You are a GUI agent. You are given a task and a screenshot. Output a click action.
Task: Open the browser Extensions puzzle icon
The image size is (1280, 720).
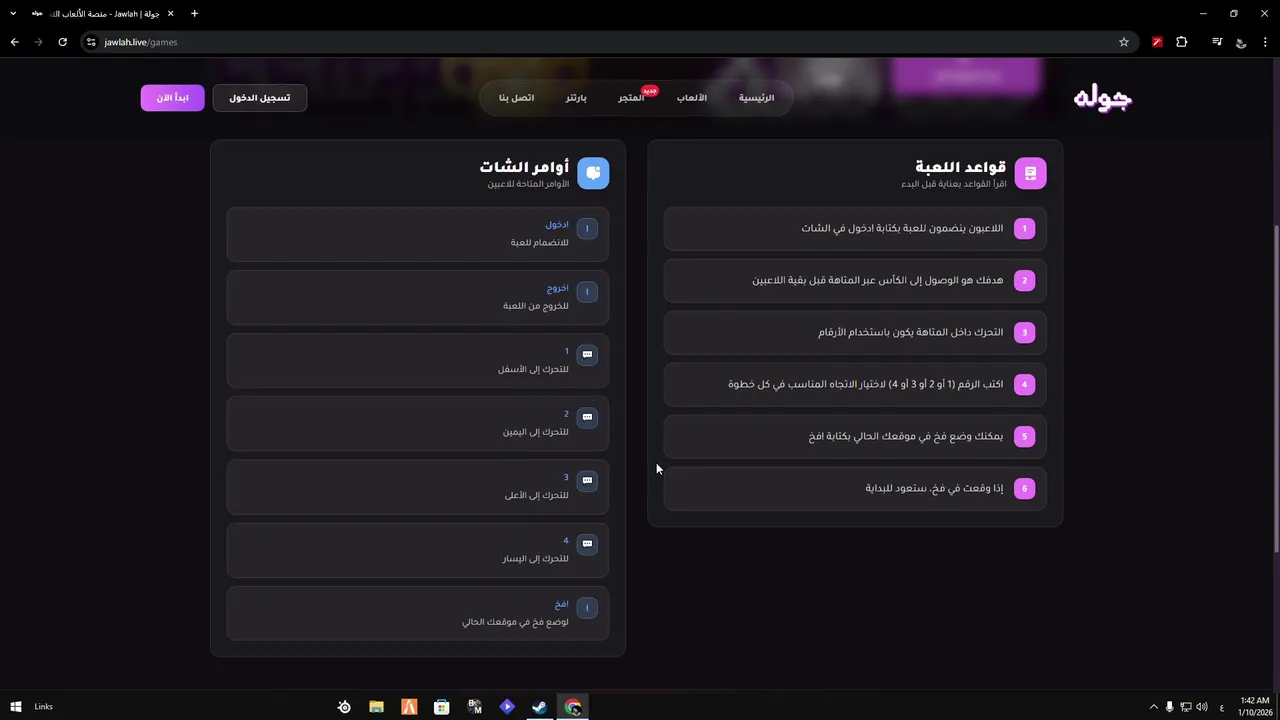click(1182, 42)
